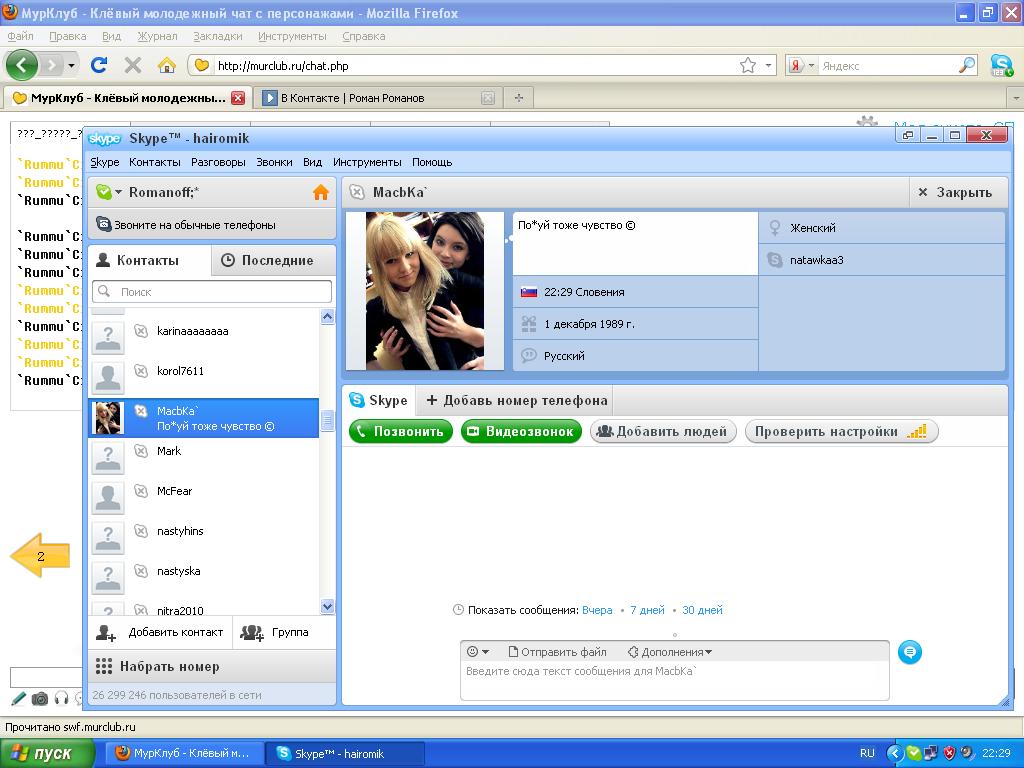
Task: Open Журнал menu in Firefox
Action: tap(157, 36)
